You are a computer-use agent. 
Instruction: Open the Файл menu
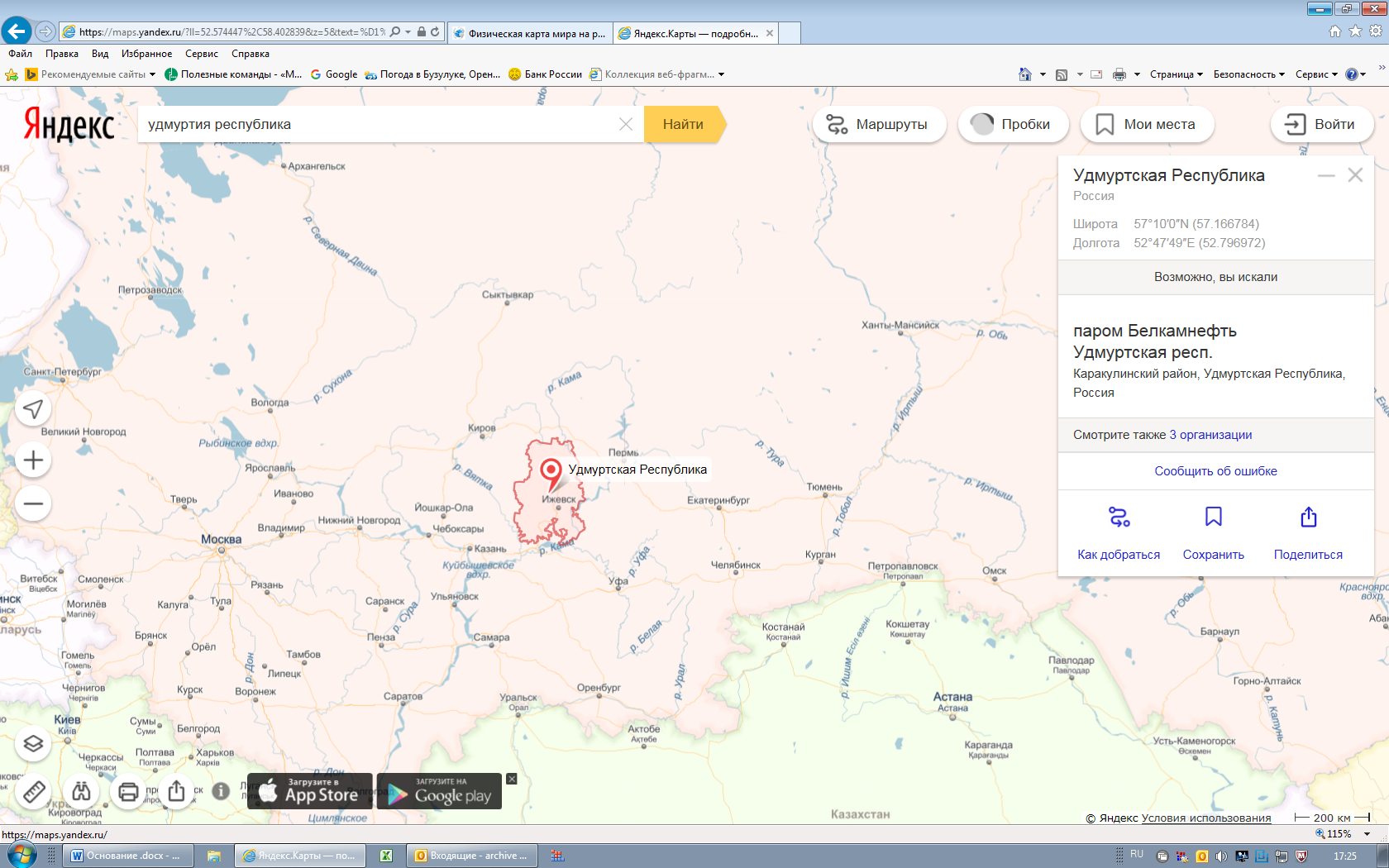tap(21, 54)
